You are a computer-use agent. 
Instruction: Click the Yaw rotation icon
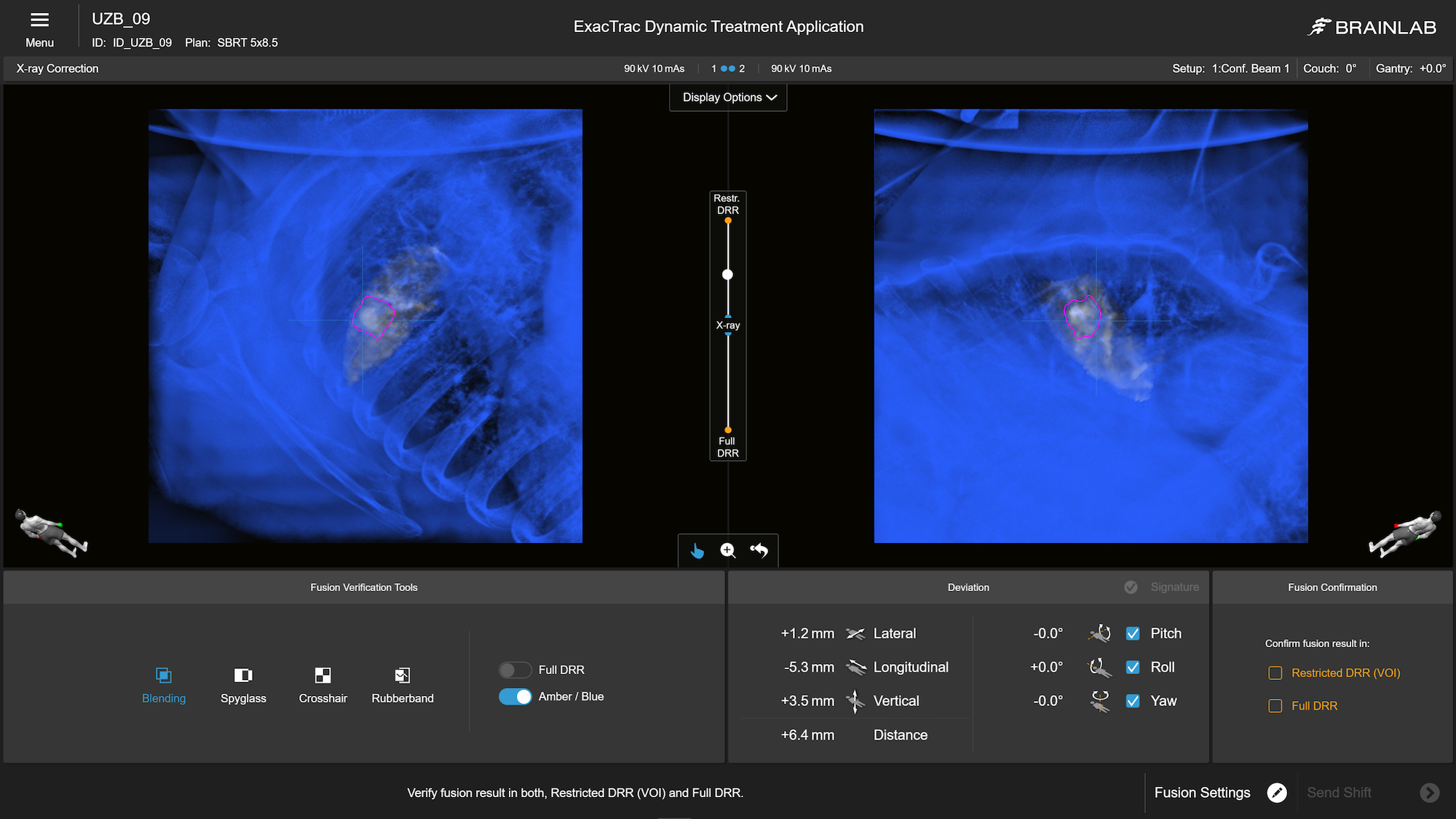[1099, 701]
